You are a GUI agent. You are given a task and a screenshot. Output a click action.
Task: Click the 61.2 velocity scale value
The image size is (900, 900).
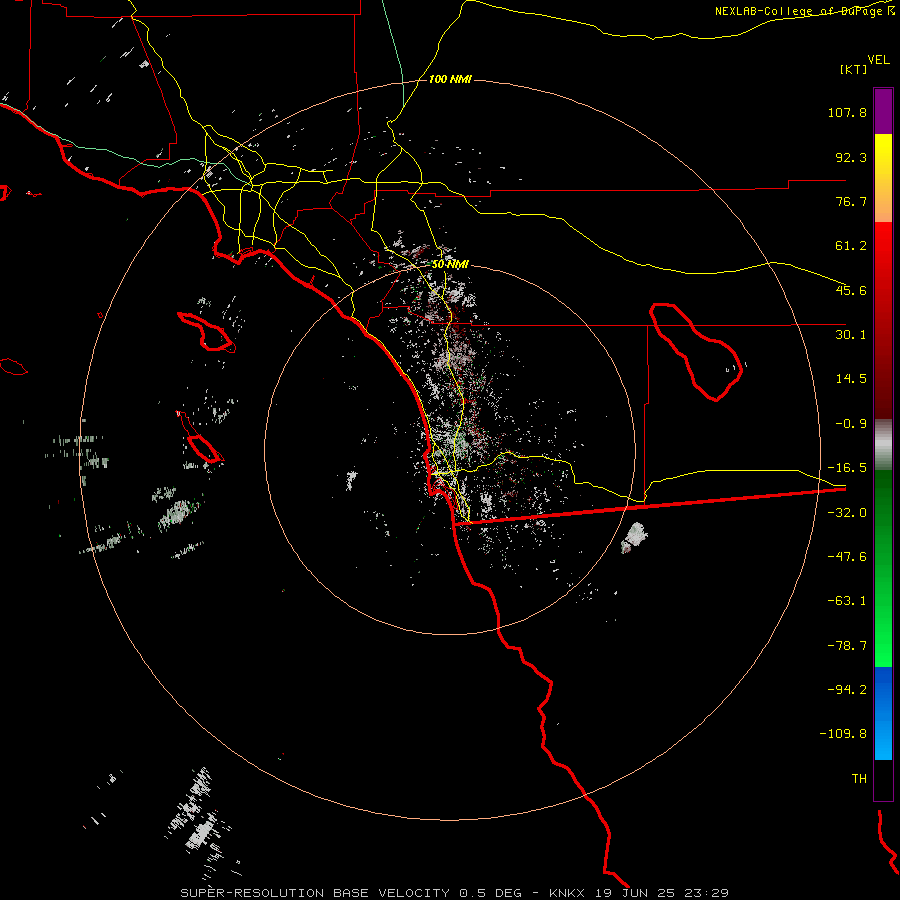[x=851, y=246]
